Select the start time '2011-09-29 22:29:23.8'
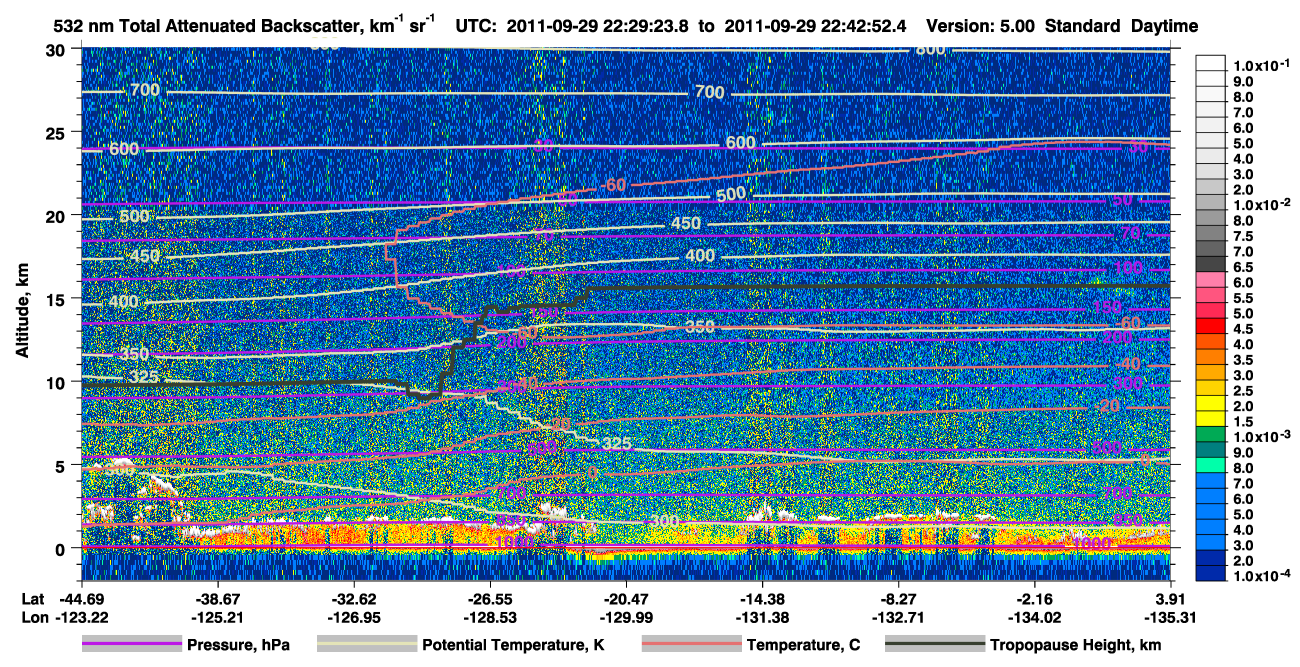Viewport: 1300px width, 667px height. pos(601,25)
